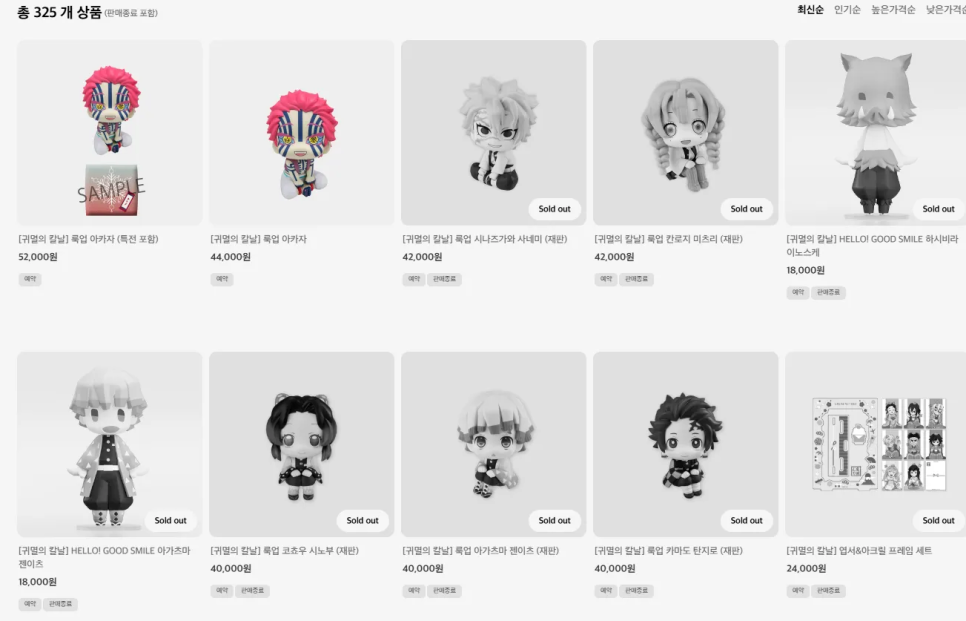View the sold-out Shinazugawa Sanemi figure
This screenshot has width=966, height=621.
point(493,132)
